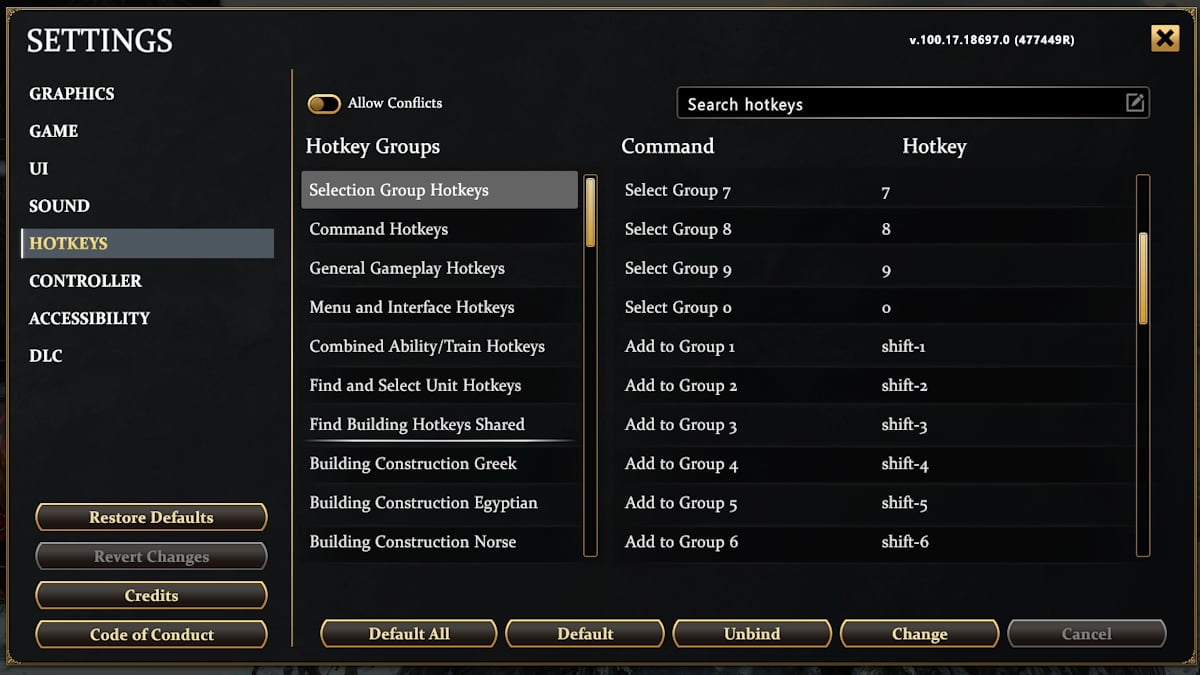Open the Sound settings section

click(59, 206)
